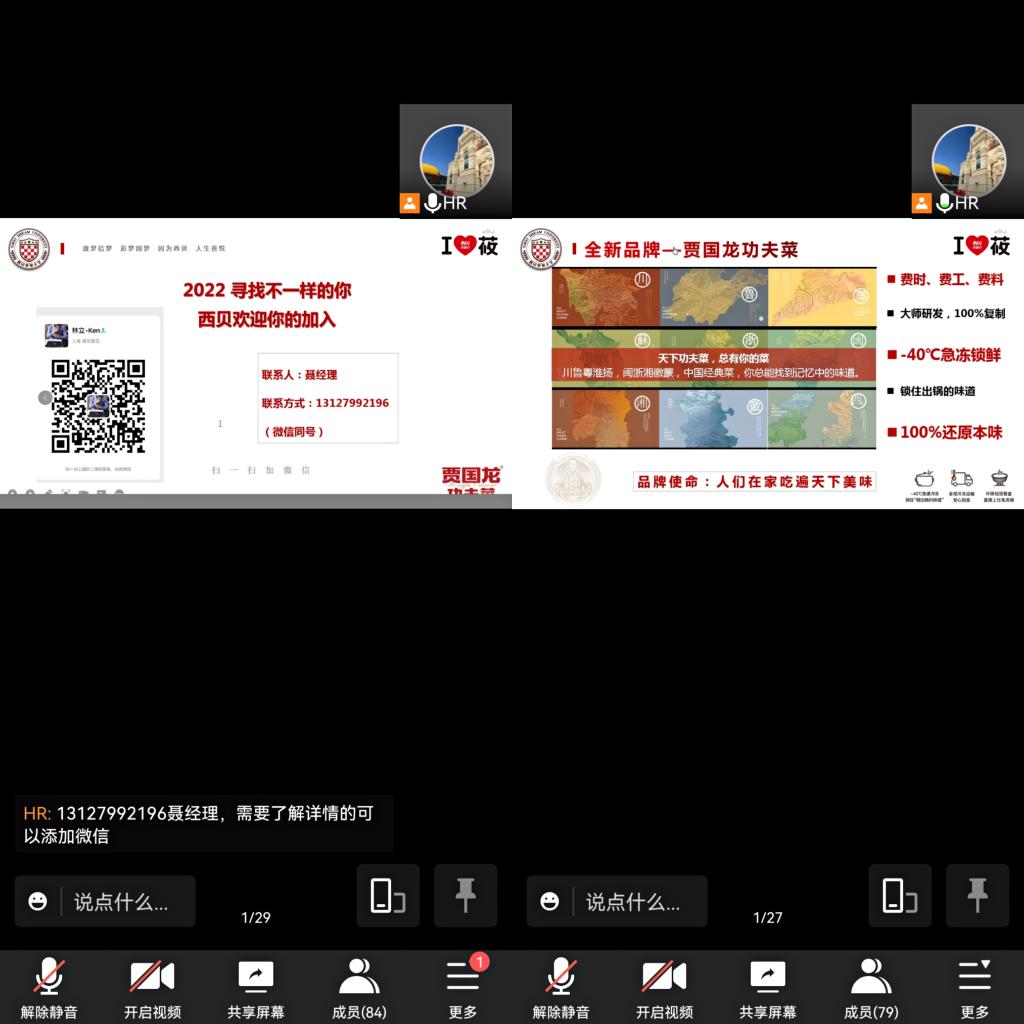Open 更多 menu showing red badge 1
1024x1024 pixels.
pos(463,986)
